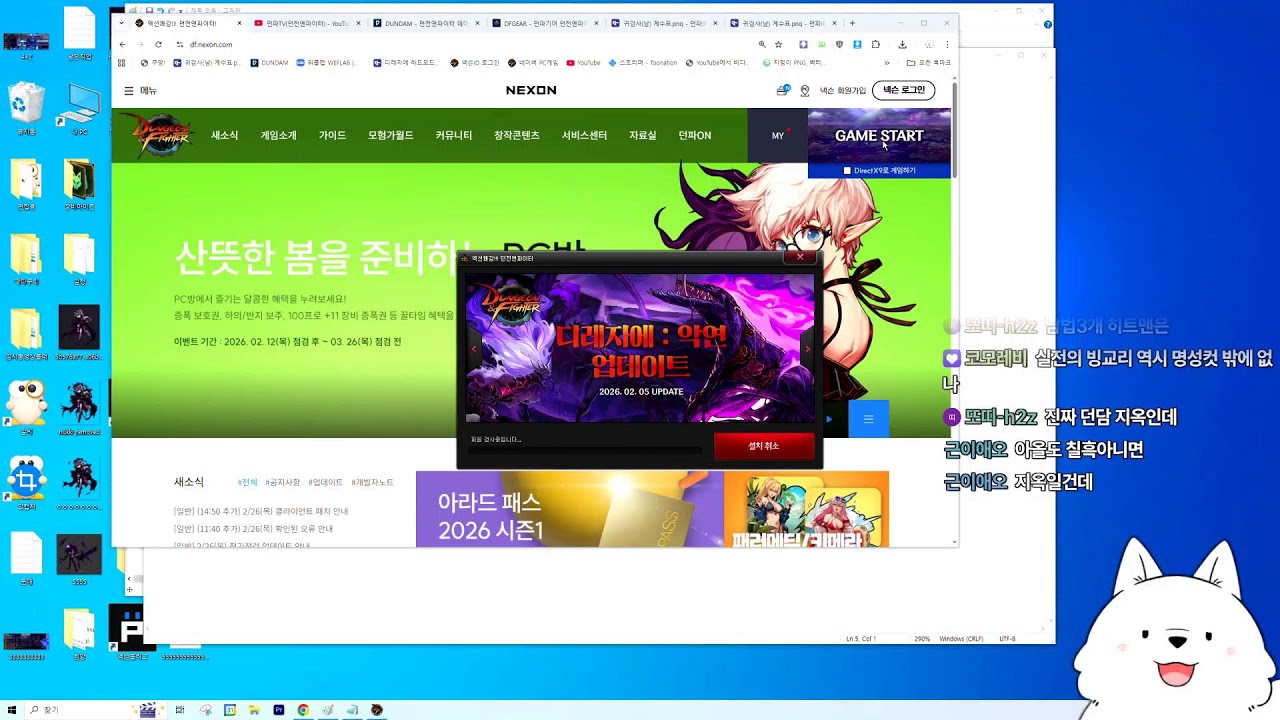Open the 넥슨 회원가입 link
Viewport: 1280px width, 720px height.
pos(843,91)
